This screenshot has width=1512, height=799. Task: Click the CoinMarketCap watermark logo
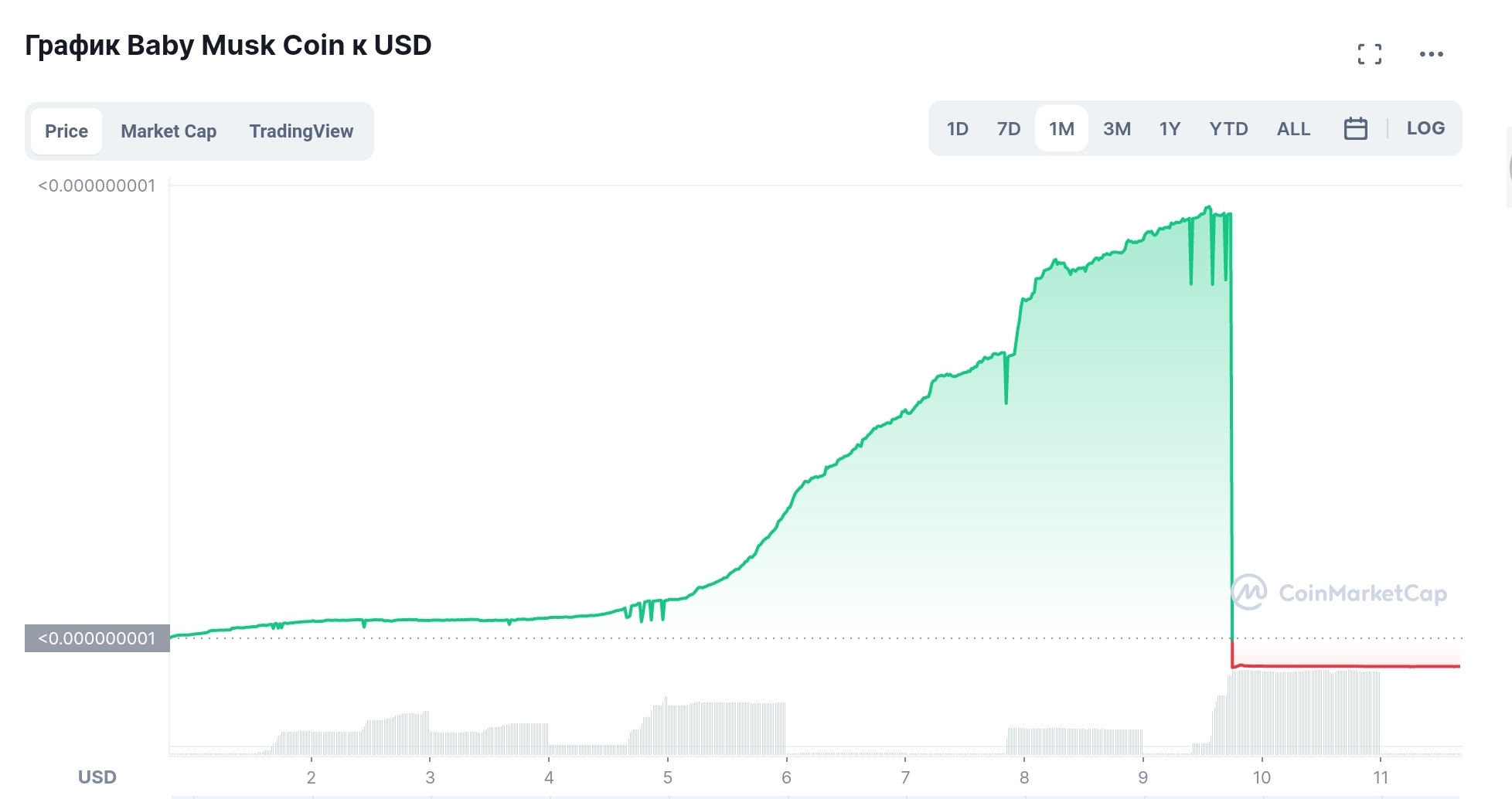[1339, 593]
